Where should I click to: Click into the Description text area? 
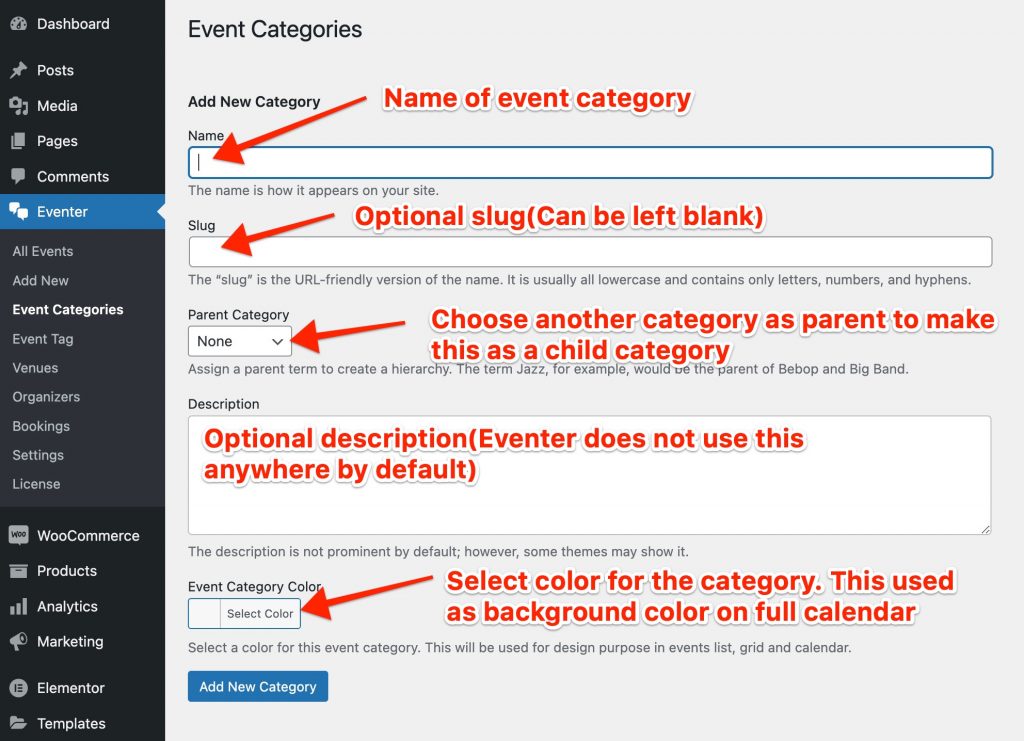pyautogui.click(x=590, y=475)
